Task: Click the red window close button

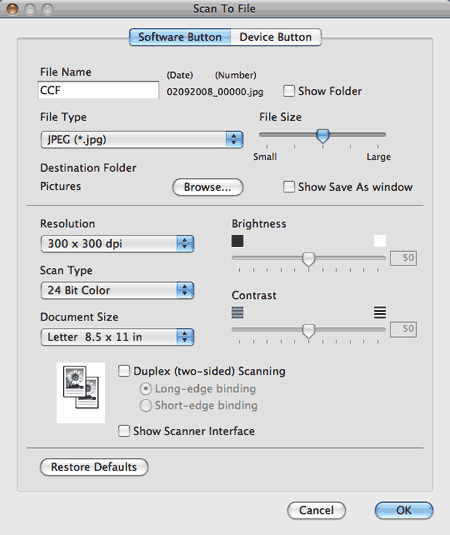Action: coord(13,9)
